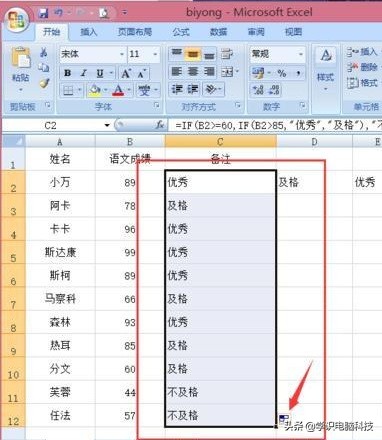Click the 删除 cells button
Screen dimensions: 382x440
click(x=362, y=67)
